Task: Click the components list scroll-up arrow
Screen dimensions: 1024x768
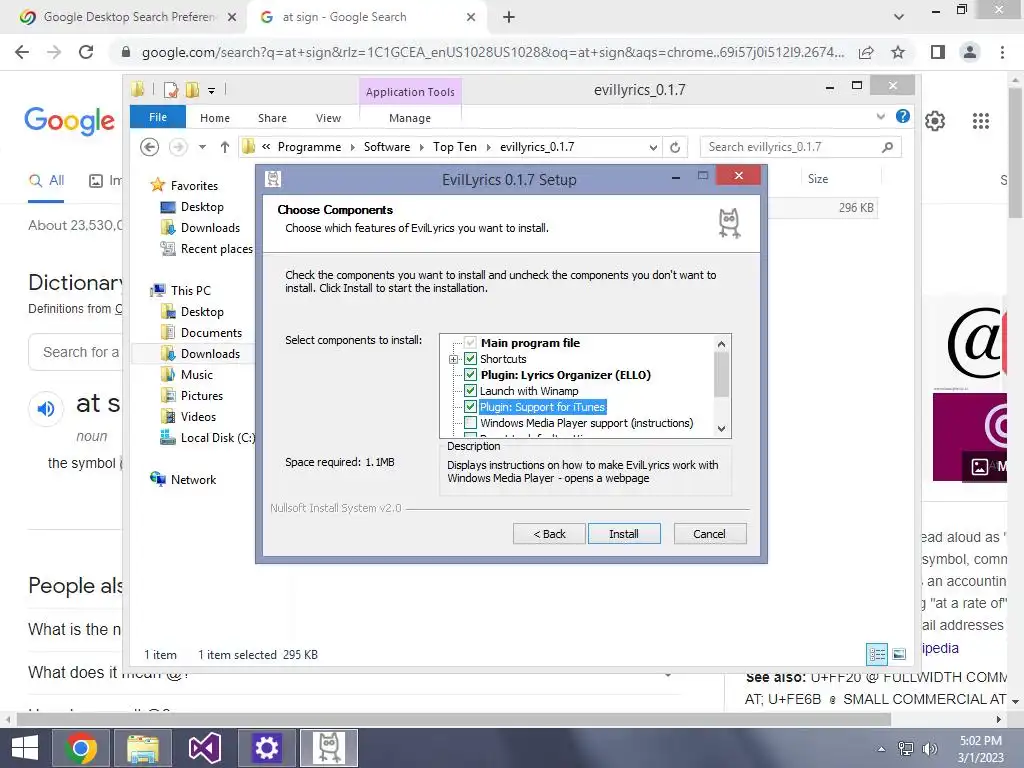Action: [x=721, y=344]
